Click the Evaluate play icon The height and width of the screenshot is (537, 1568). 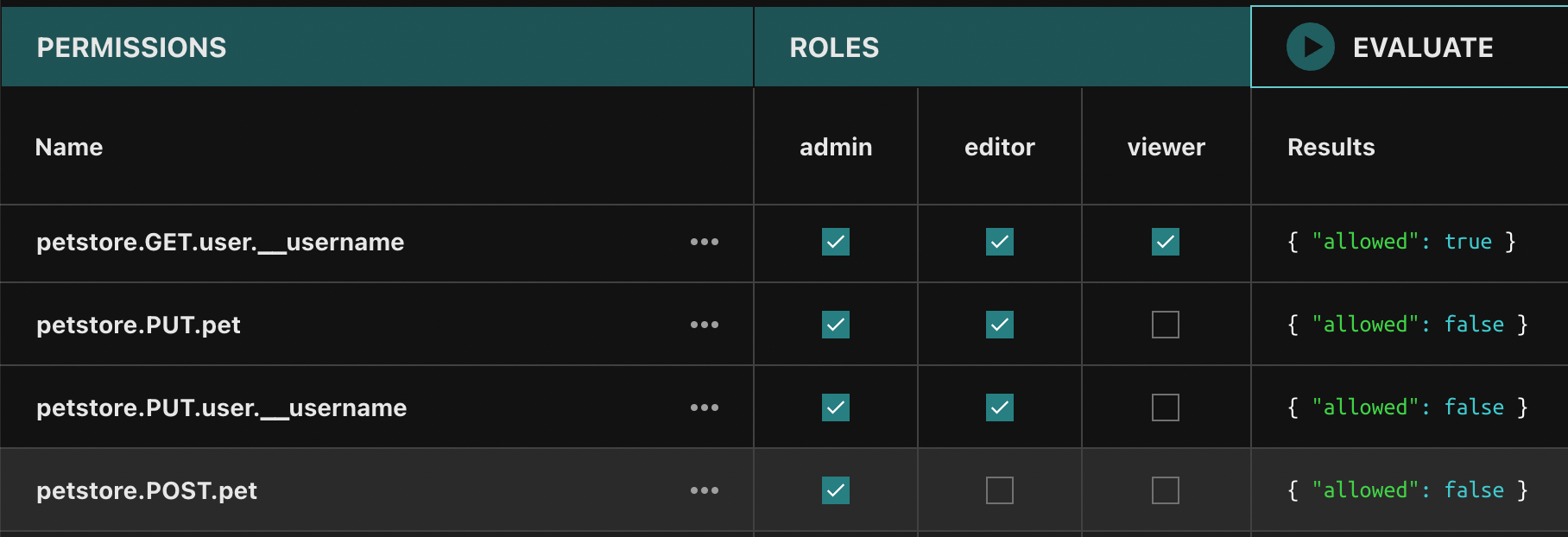1310,47
